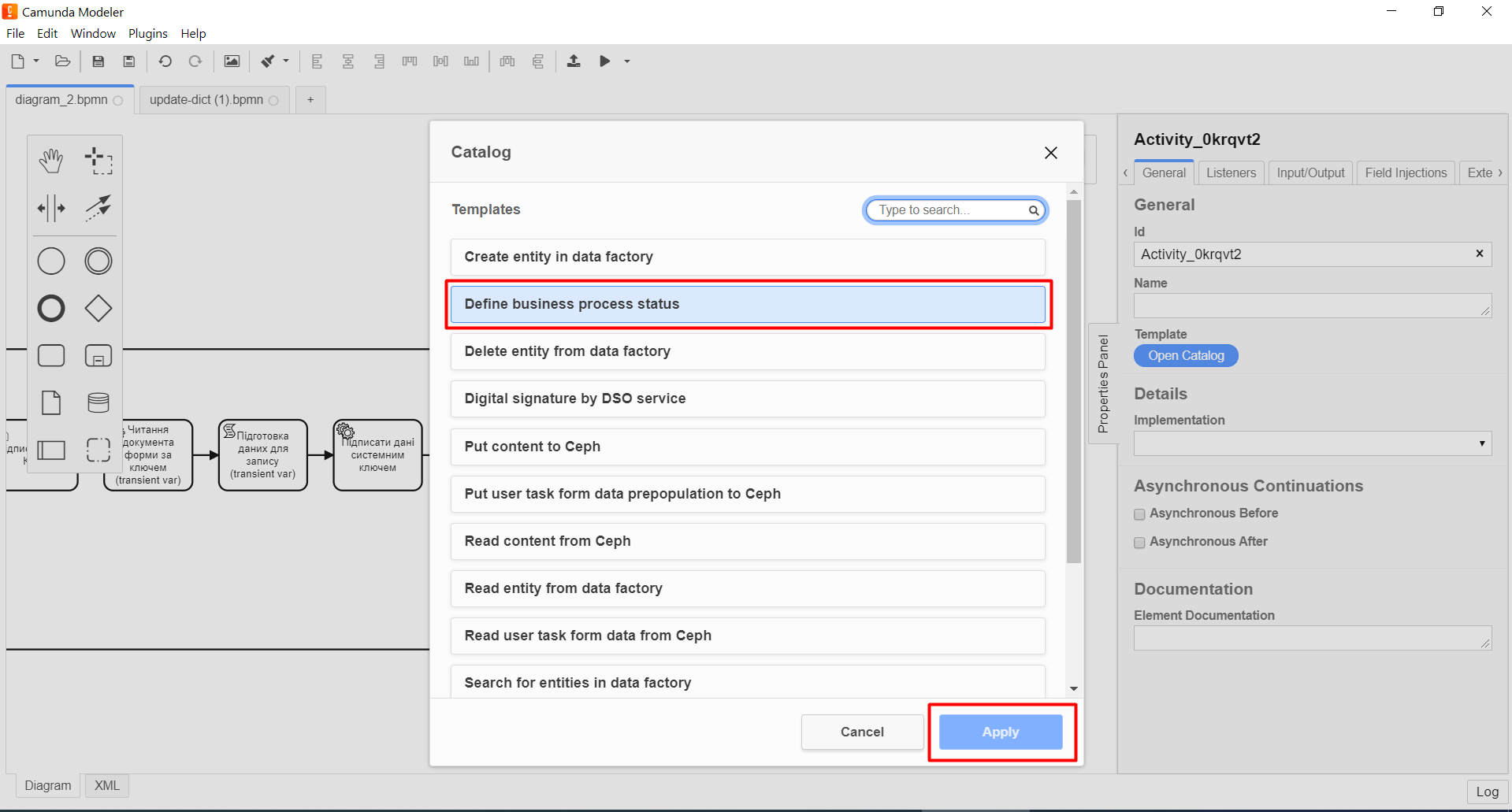The image size is (1512, 812).
Task: Open the Implementation dropdown
Action: coord(1313,443)
